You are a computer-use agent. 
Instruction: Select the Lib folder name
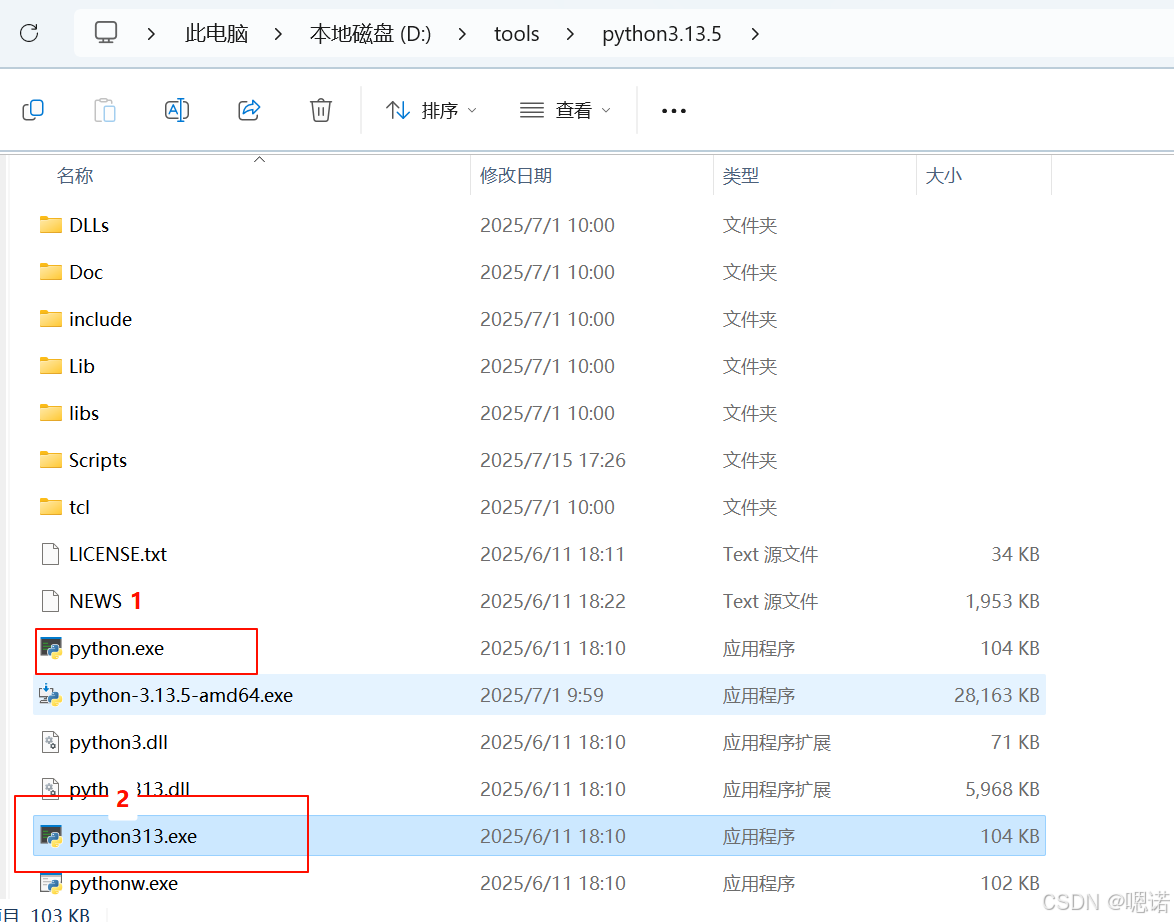(x=82, y=366)
